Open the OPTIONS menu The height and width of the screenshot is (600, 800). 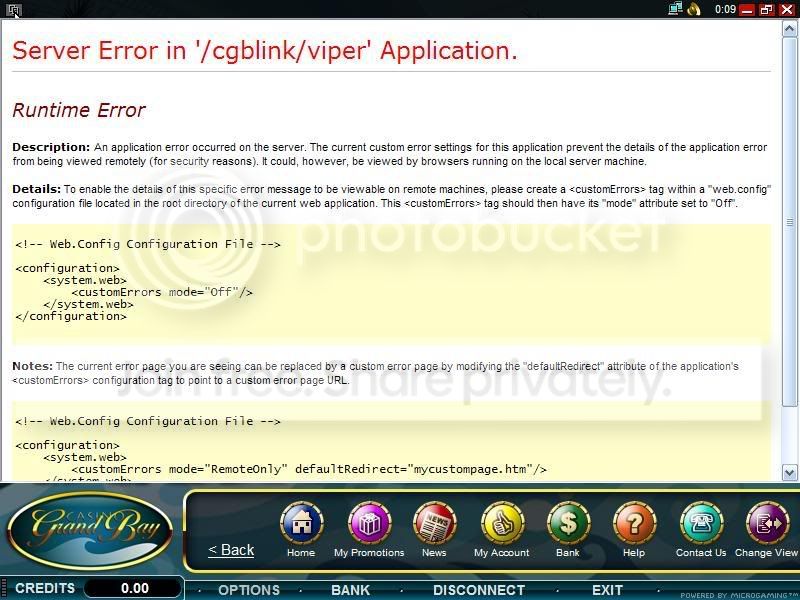coord(249,590)
